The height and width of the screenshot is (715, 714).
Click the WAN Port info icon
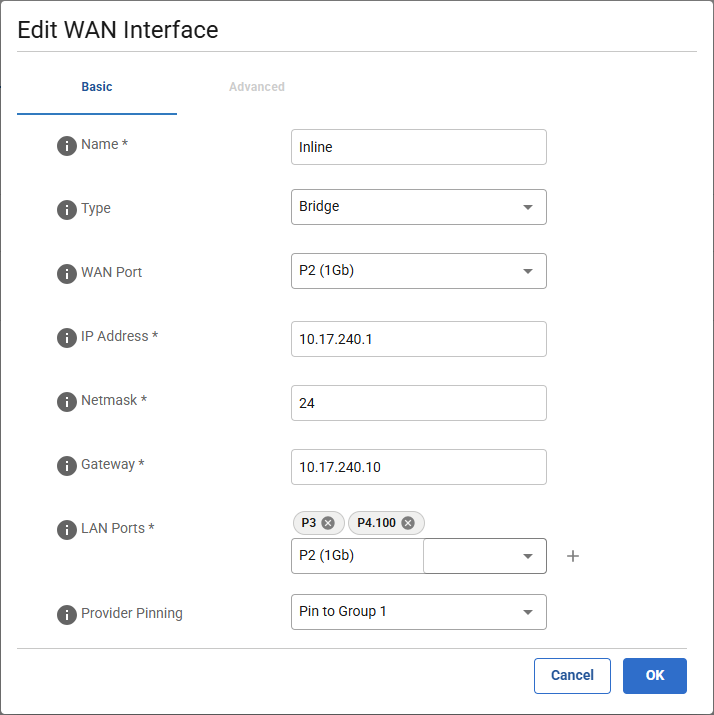click(67, 274)
